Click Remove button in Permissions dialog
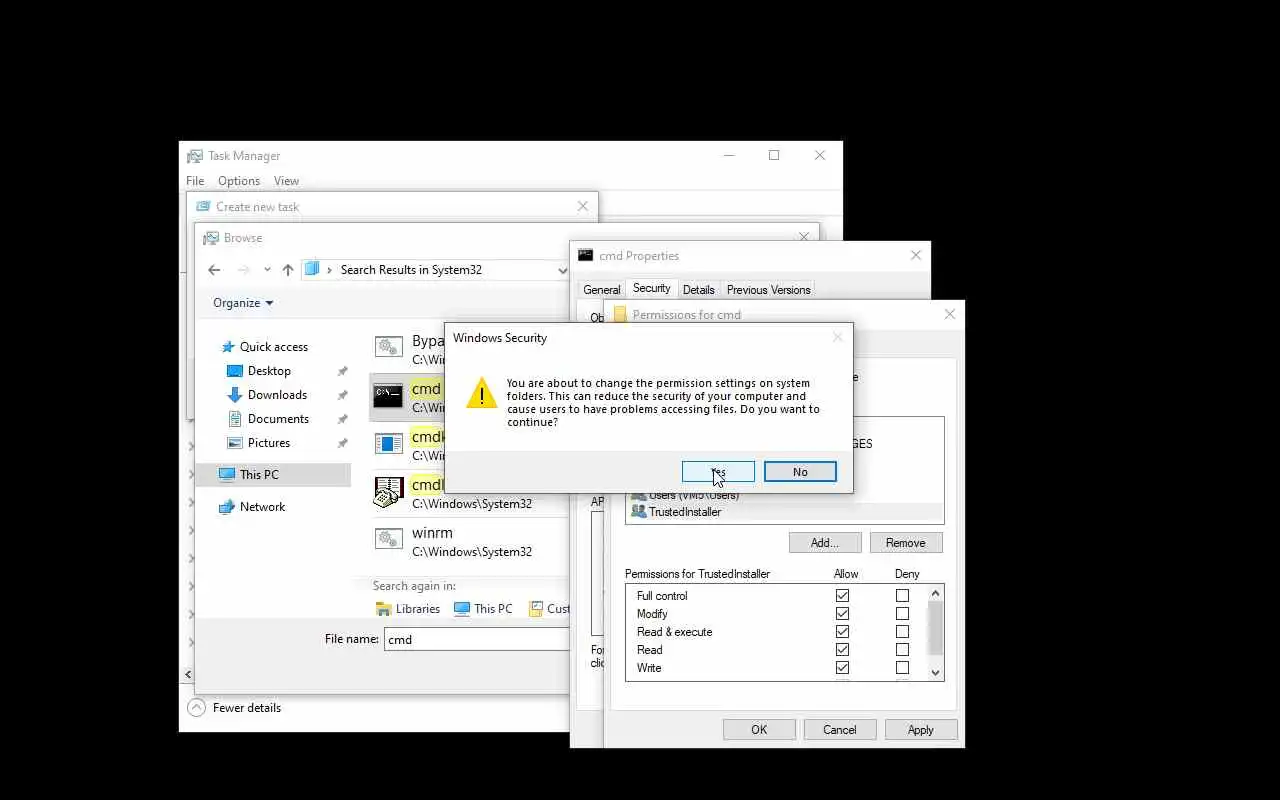The width and height of the screenshot is (1280, 800). (905, 543)
